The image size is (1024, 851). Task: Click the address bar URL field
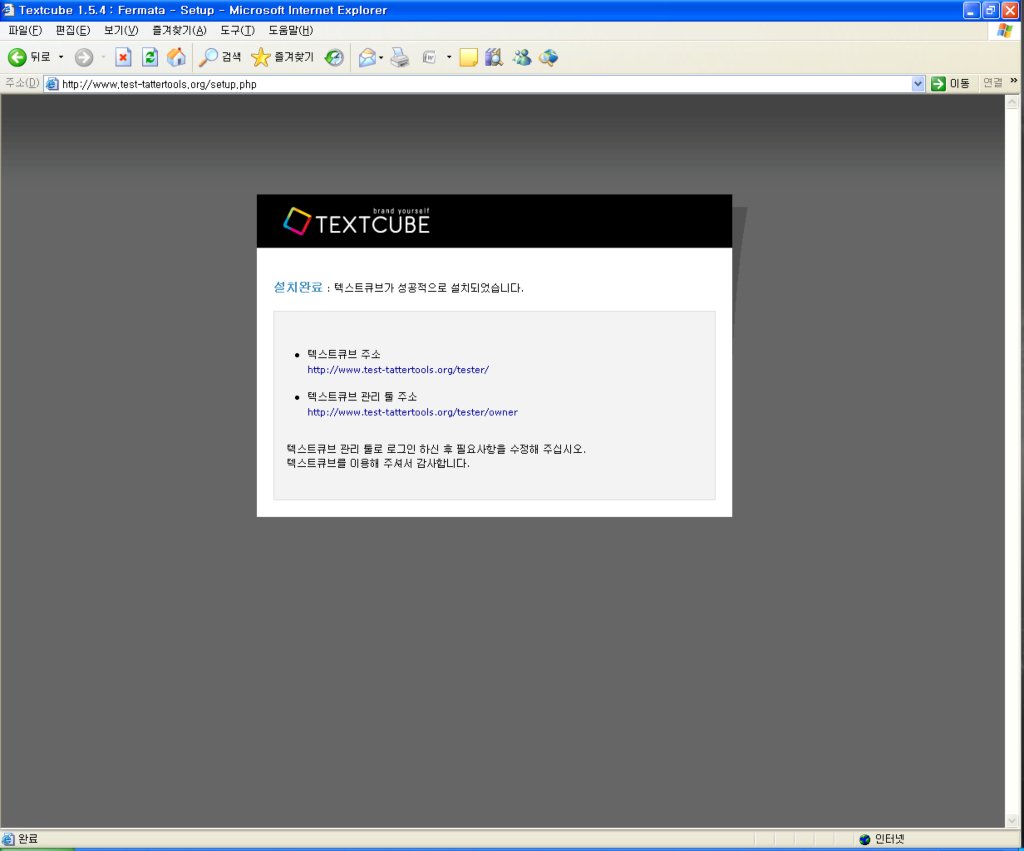pos(485,84)
